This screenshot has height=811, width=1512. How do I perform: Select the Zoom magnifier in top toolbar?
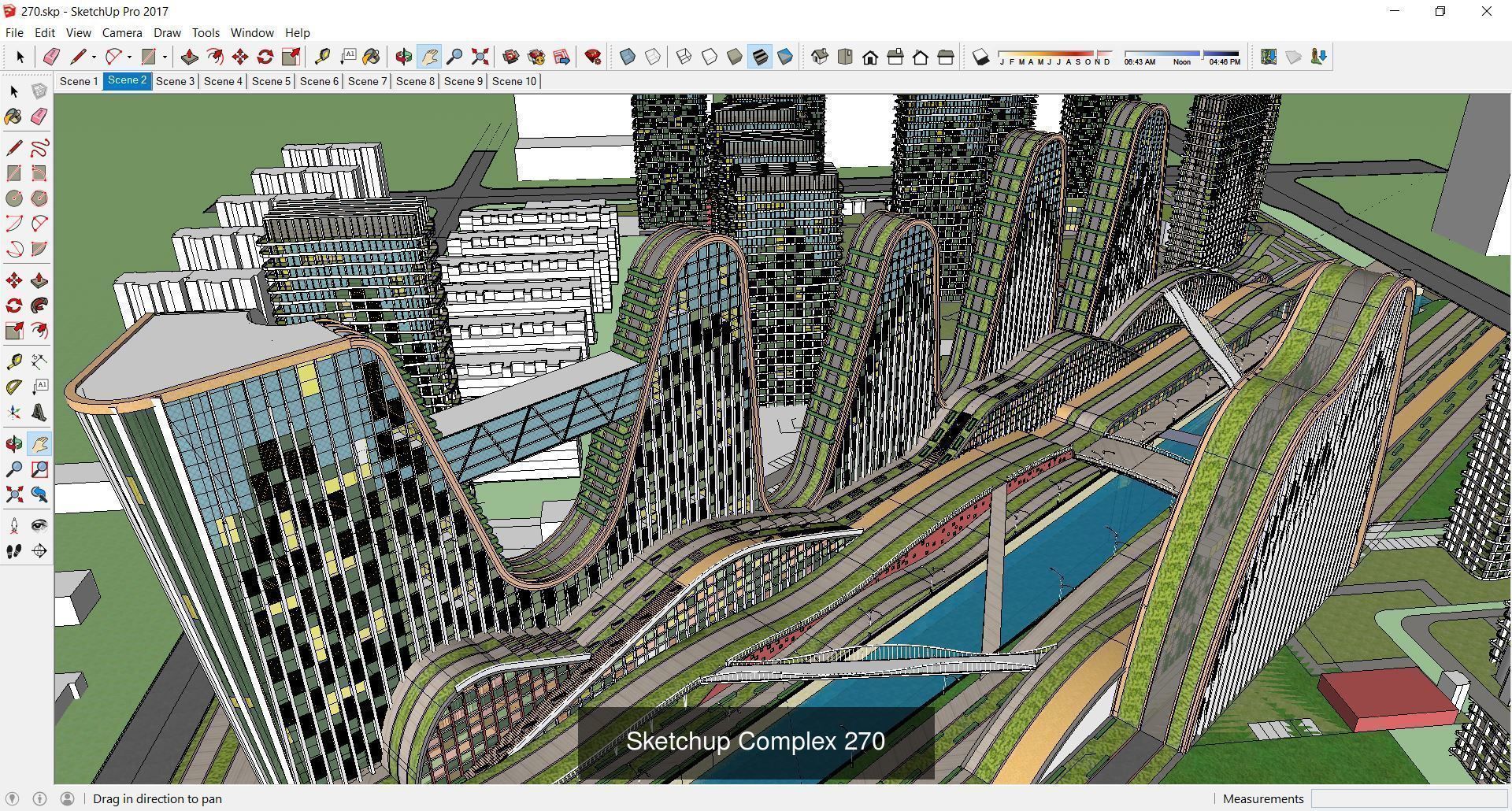[454, 57]
